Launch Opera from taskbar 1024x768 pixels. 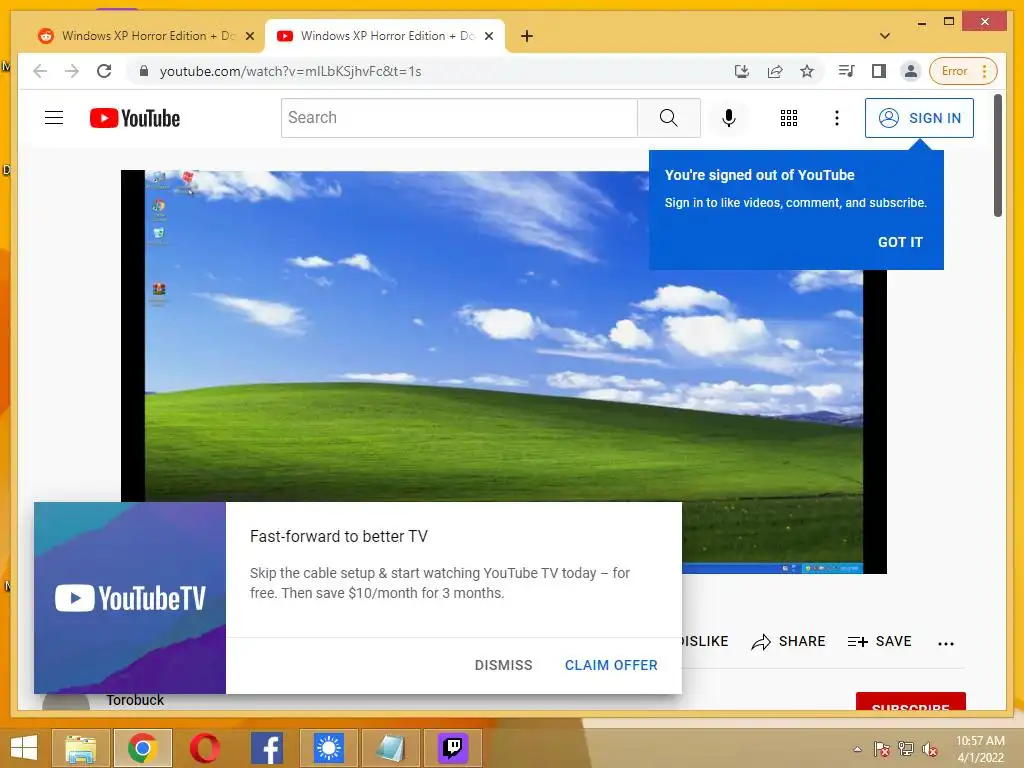[204, 748]
